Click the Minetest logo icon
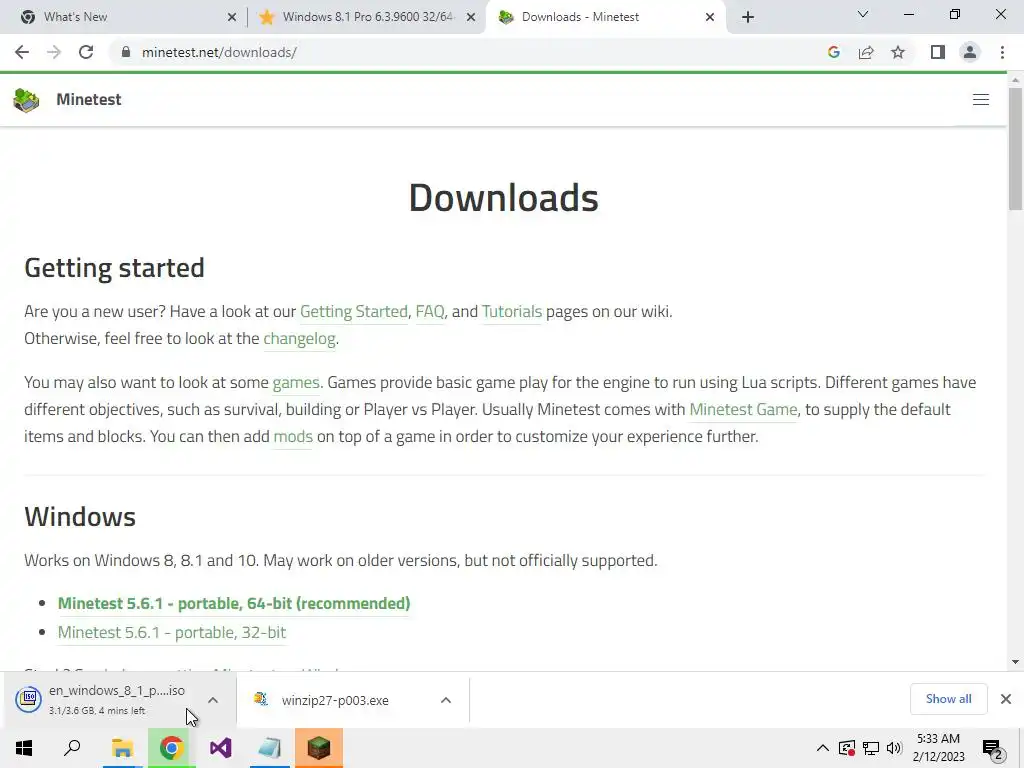Image resolution: width=1024 pixels, height=768 pixels. [26, 100]
